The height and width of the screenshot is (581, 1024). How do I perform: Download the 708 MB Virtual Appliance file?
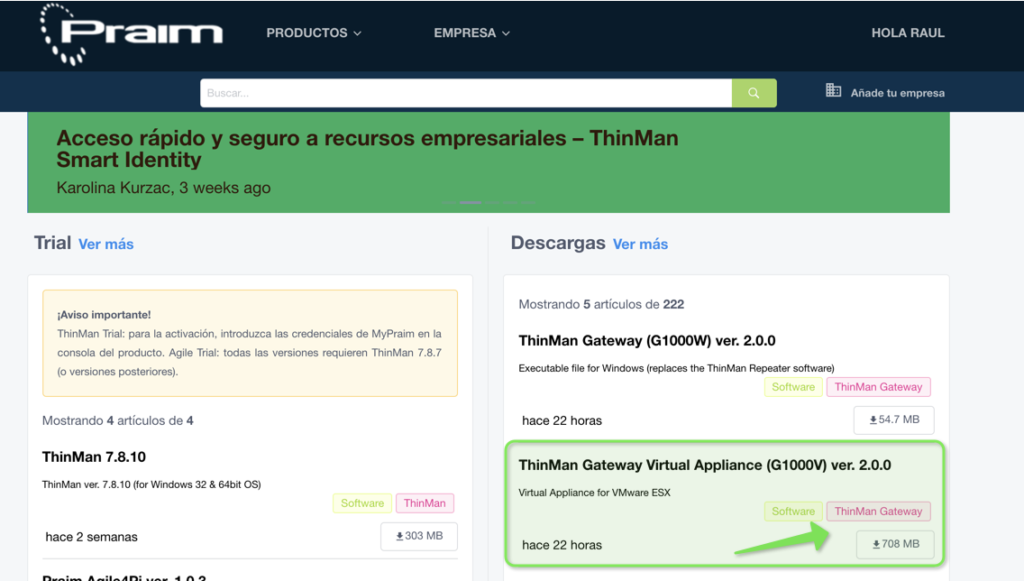(x=895, y=545)
